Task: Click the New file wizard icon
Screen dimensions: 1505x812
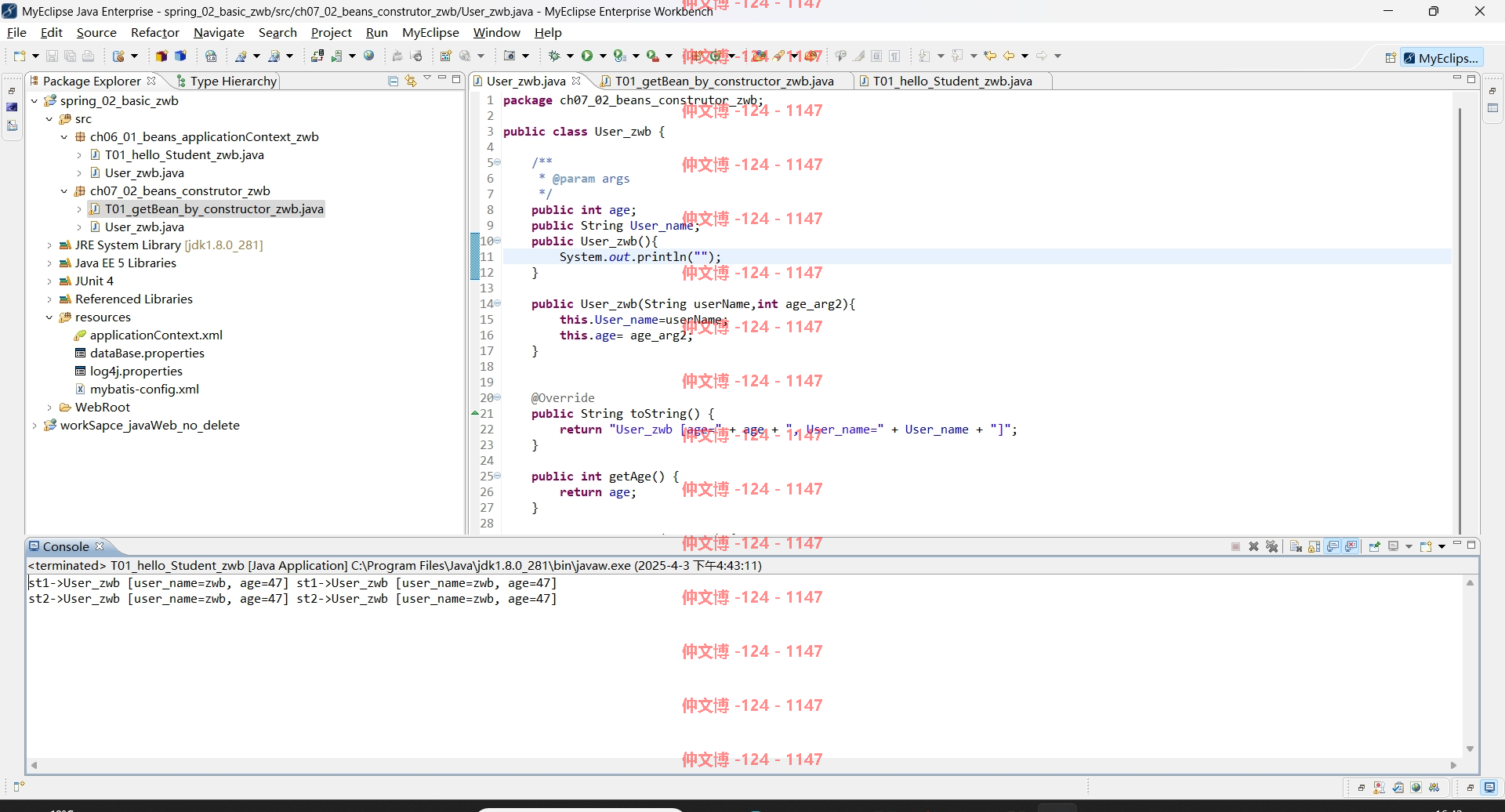Action: point(20,56)
